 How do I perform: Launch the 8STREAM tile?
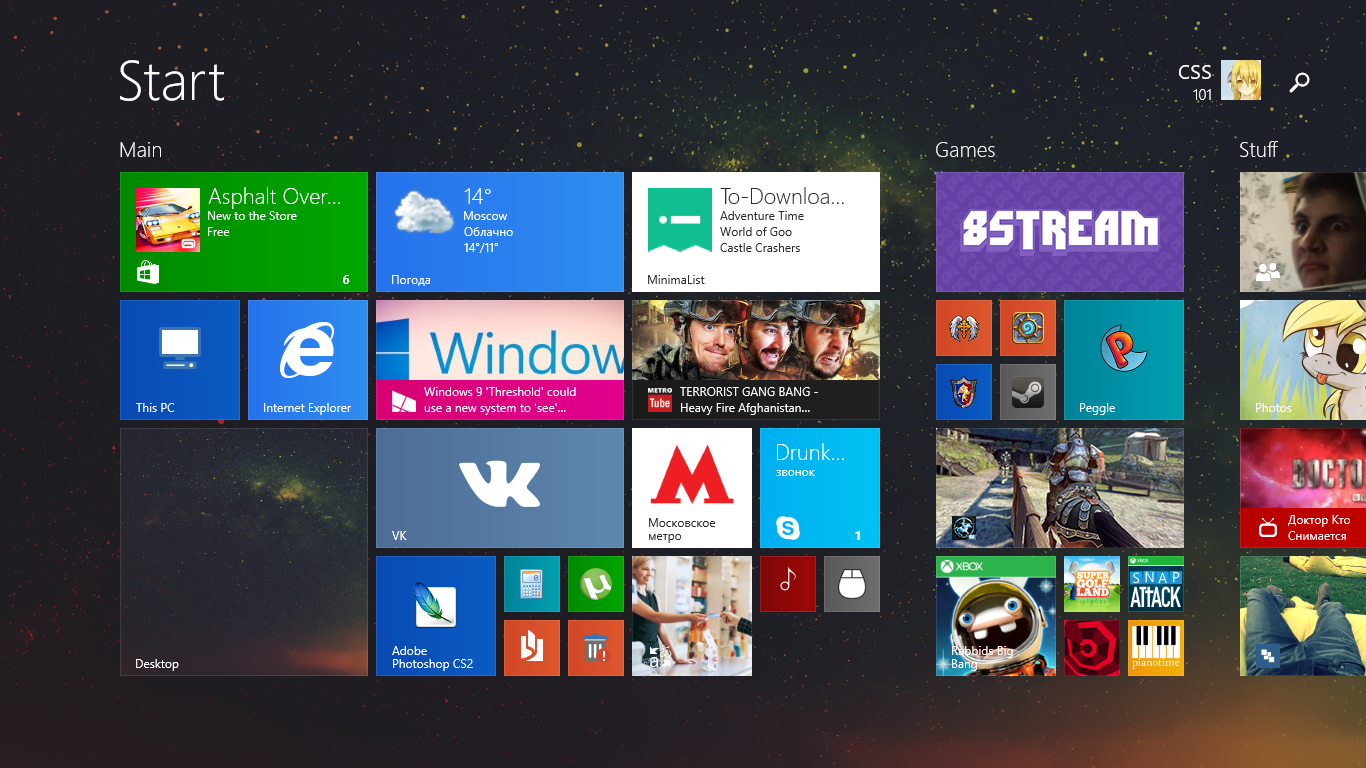1060,232
